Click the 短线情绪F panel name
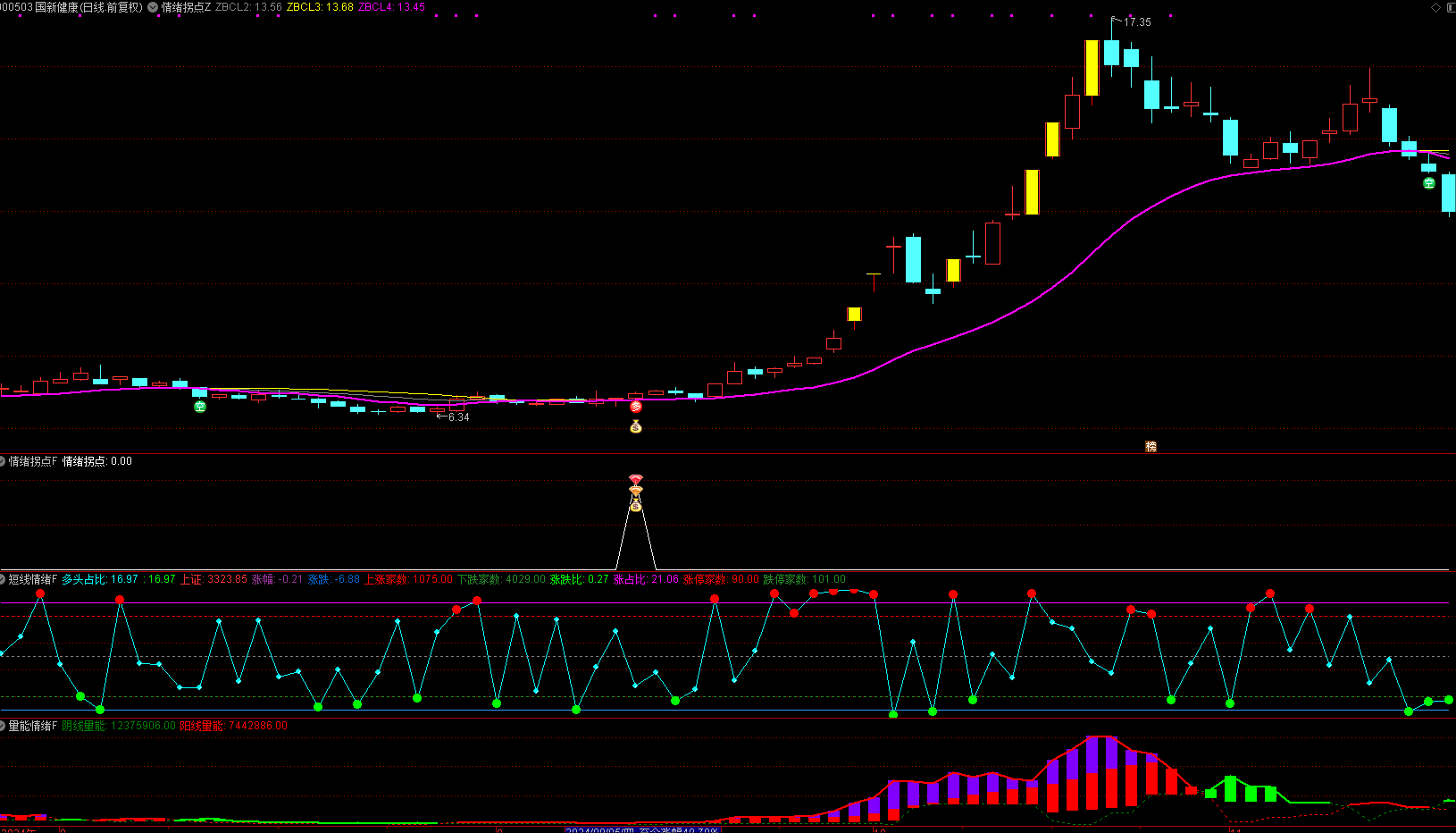 tap(33, 580)
